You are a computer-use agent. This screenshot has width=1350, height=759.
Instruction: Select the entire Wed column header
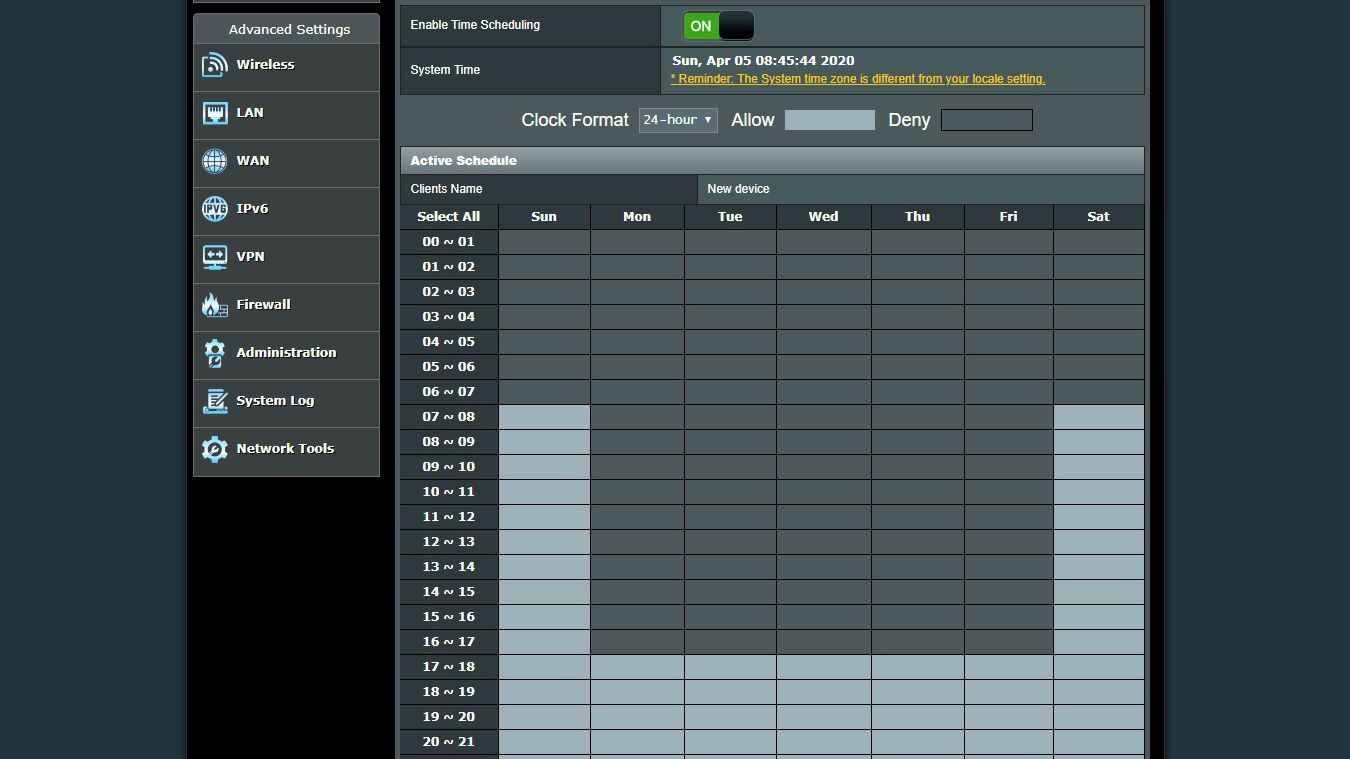tap(823, 217)
